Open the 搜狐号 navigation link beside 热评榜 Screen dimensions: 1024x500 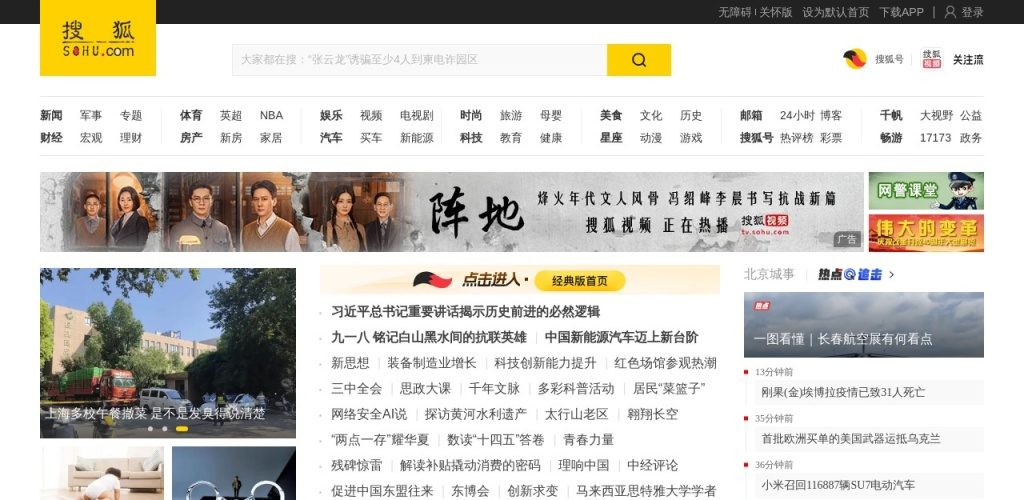tap(757, 138)
